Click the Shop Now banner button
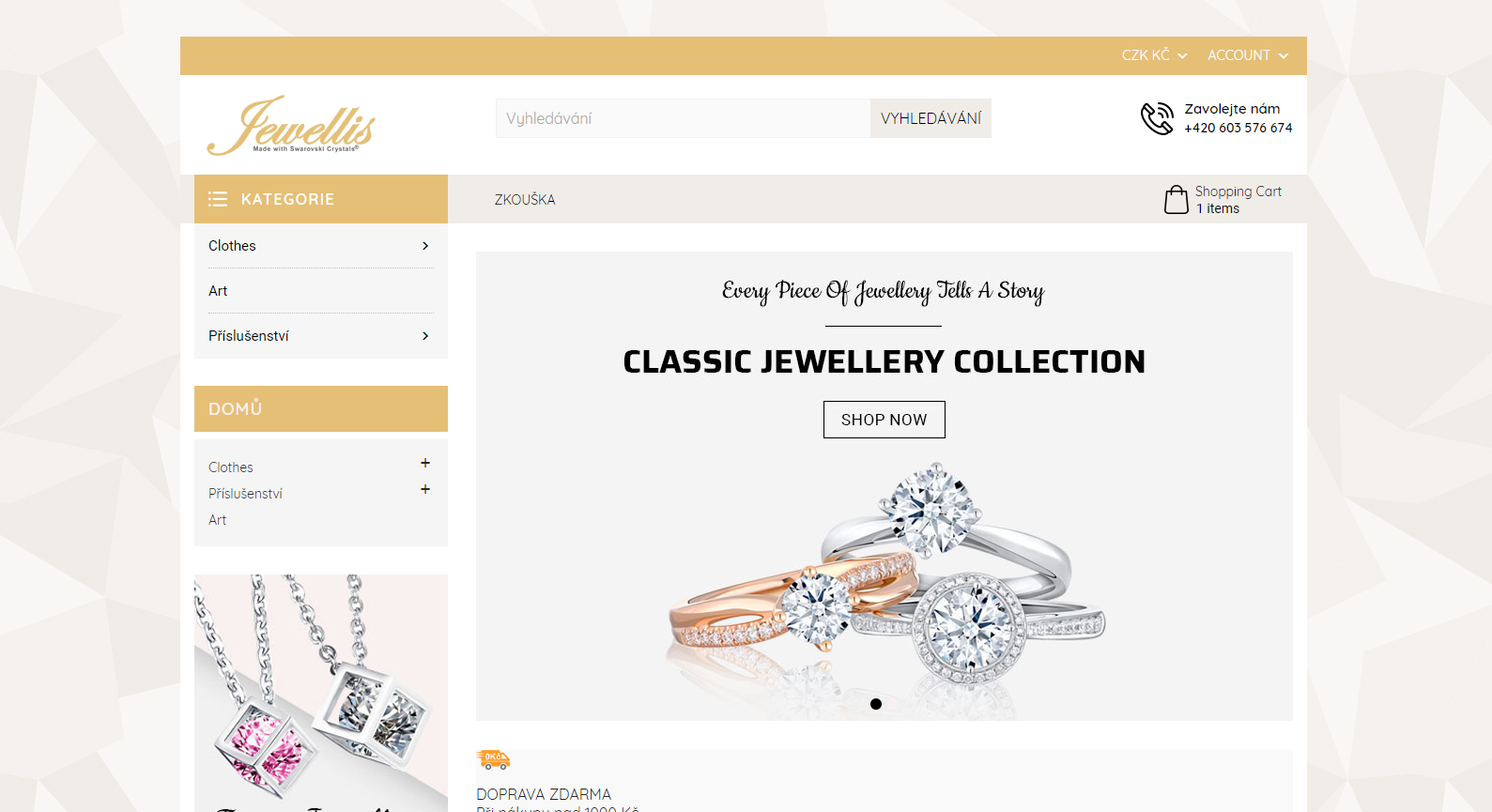1492x812 pixels. click(x=884, y=420)
